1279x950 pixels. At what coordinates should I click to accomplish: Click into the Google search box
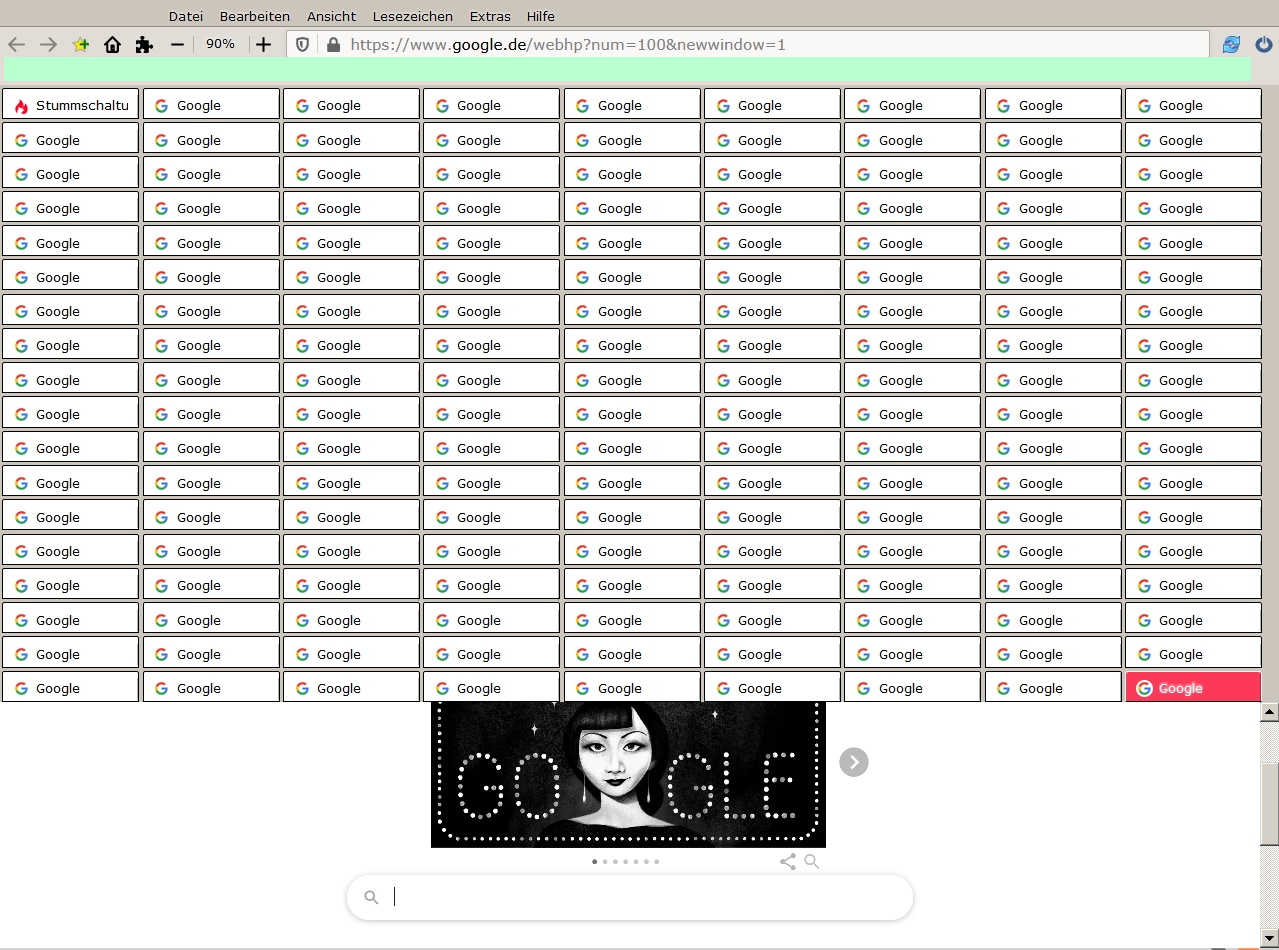[x=630, y=897]
